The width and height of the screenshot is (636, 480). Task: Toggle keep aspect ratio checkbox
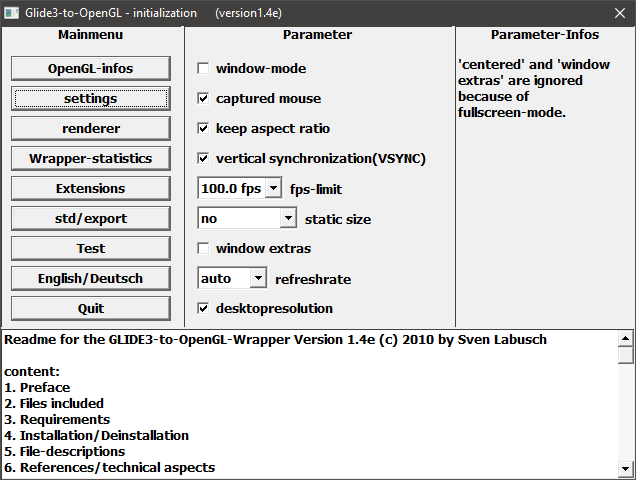click(x=204, y=129)
